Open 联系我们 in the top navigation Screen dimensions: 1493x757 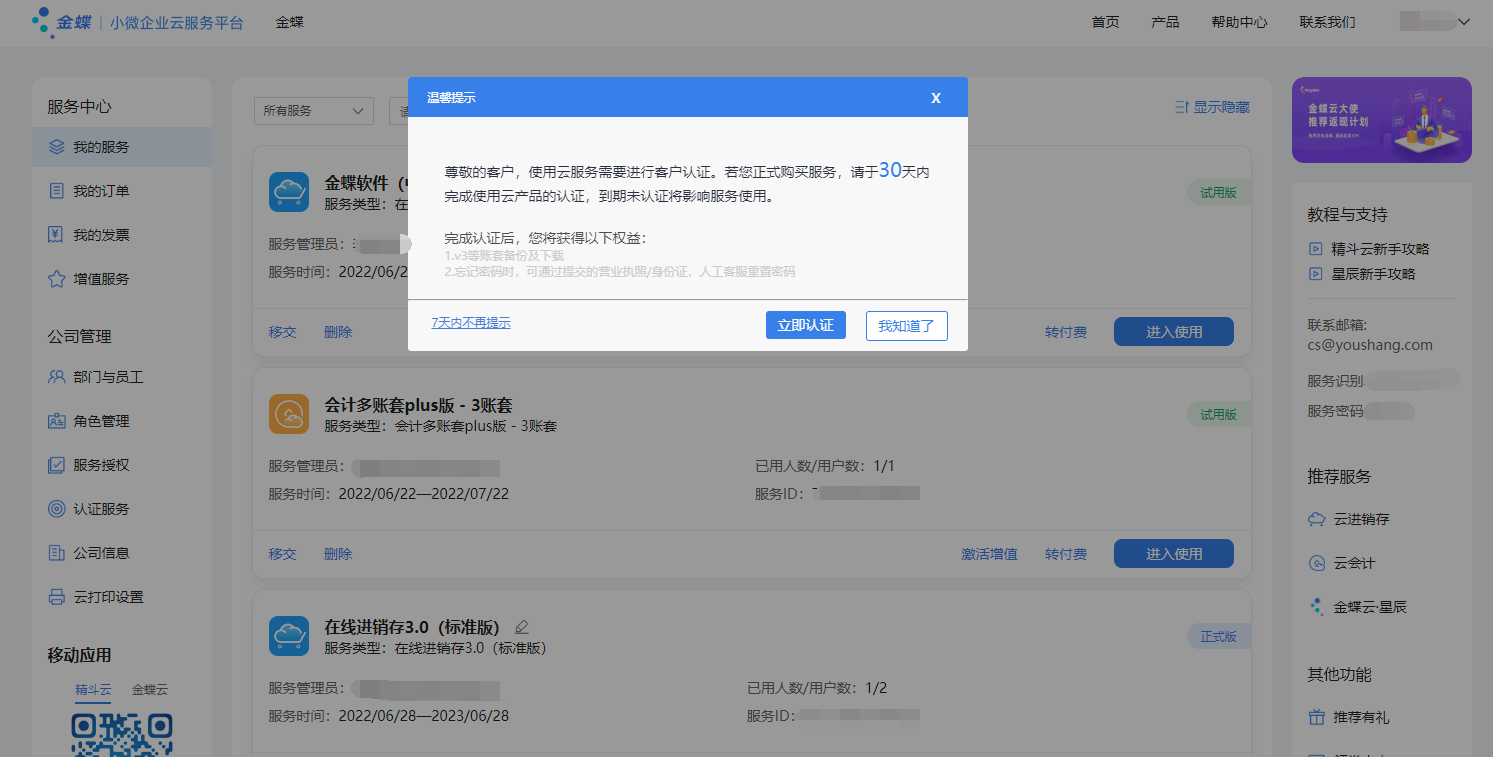point(1327,22)
